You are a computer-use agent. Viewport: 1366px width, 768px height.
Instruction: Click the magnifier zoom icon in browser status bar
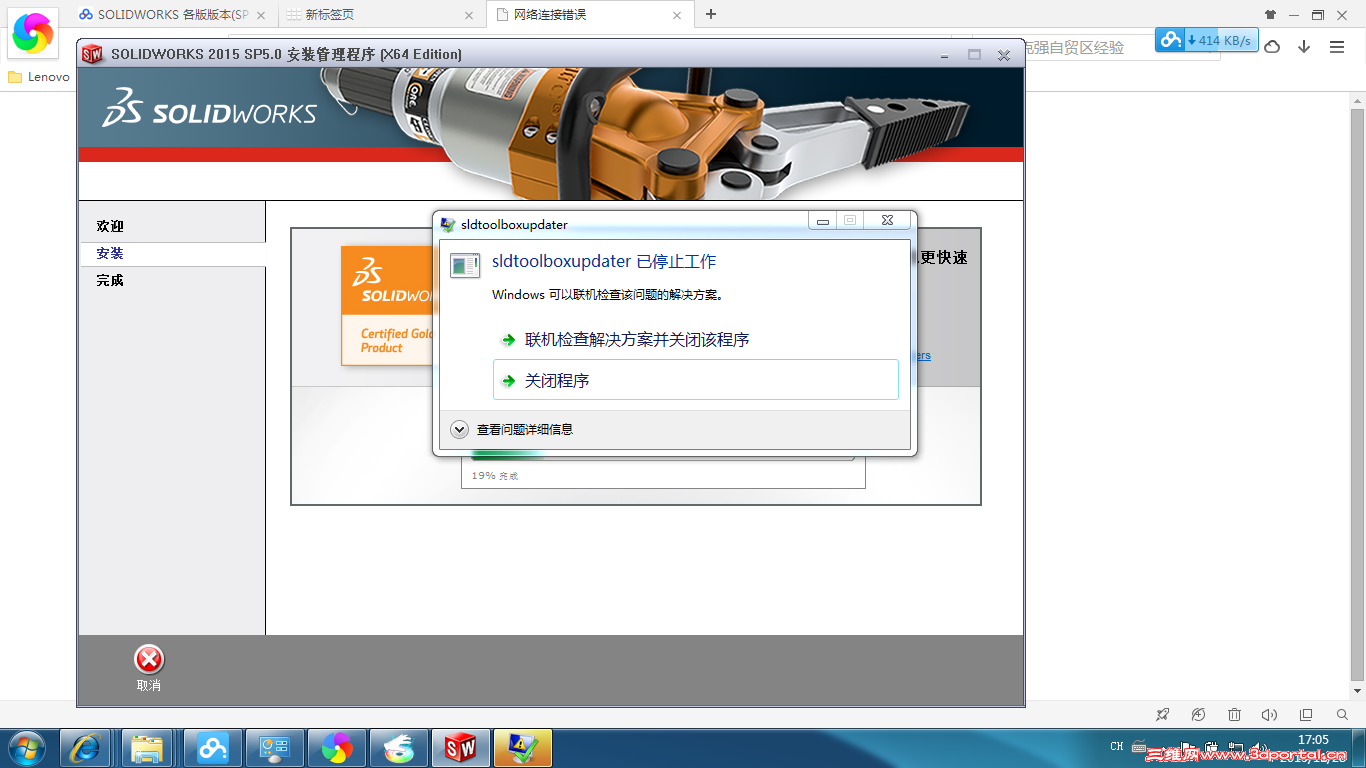tap(1342, 715)
